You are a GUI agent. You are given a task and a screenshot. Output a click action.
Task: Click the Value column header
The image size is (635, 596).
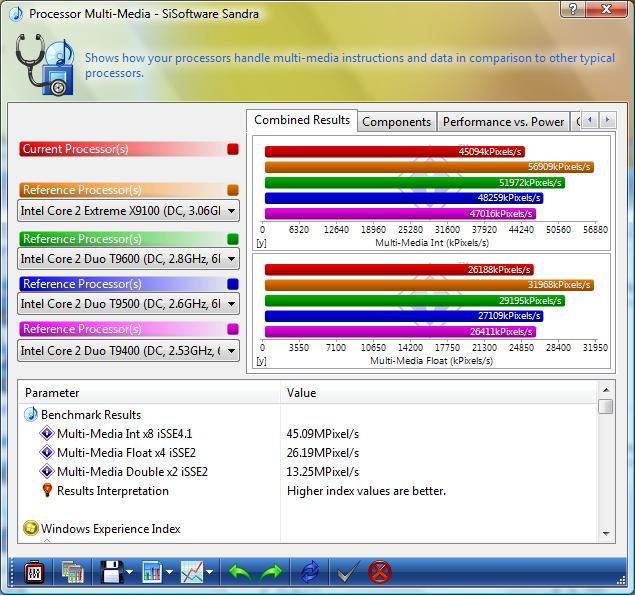439,392
